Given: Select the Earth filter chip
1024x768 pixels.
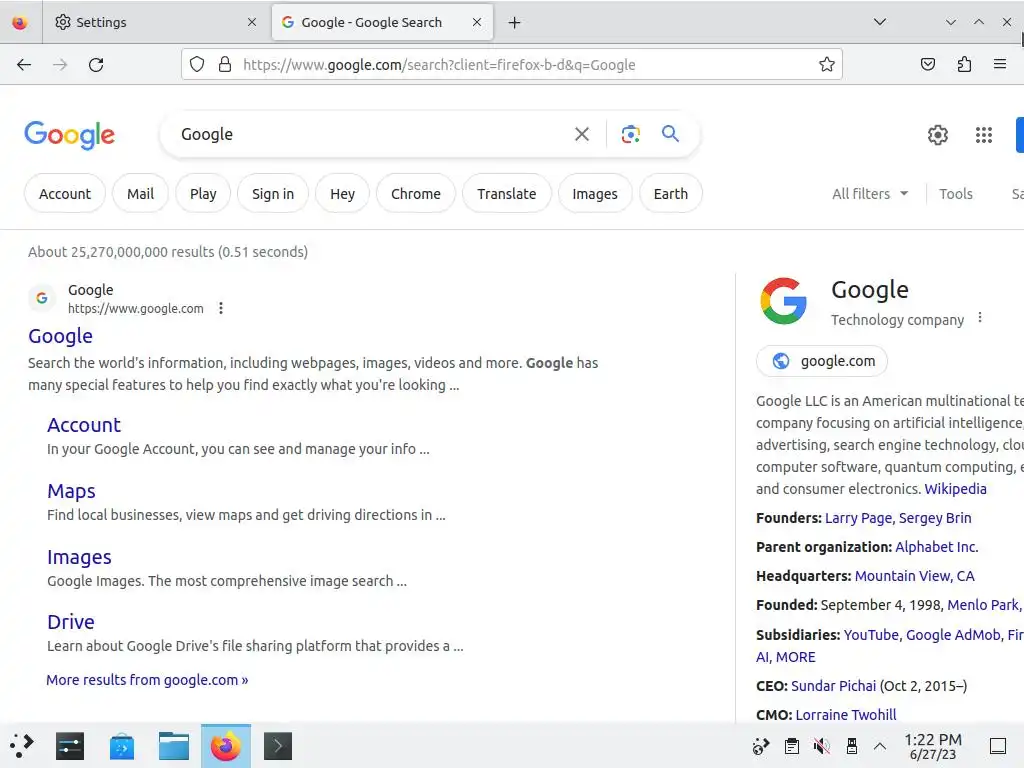Looking at the screenshot, I should [671, 194].
